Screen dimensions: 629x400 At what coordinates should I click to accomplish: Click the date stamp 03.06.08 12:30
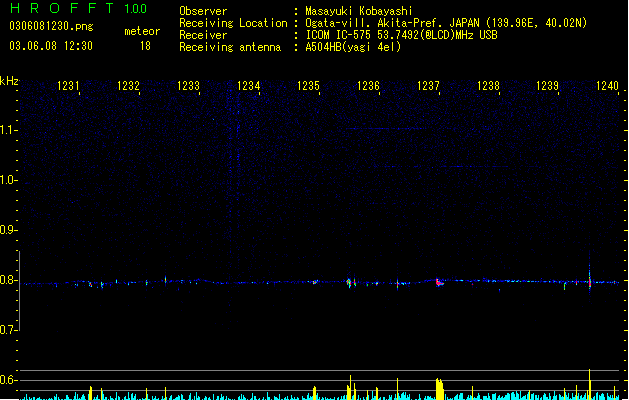tap(51, 46)
